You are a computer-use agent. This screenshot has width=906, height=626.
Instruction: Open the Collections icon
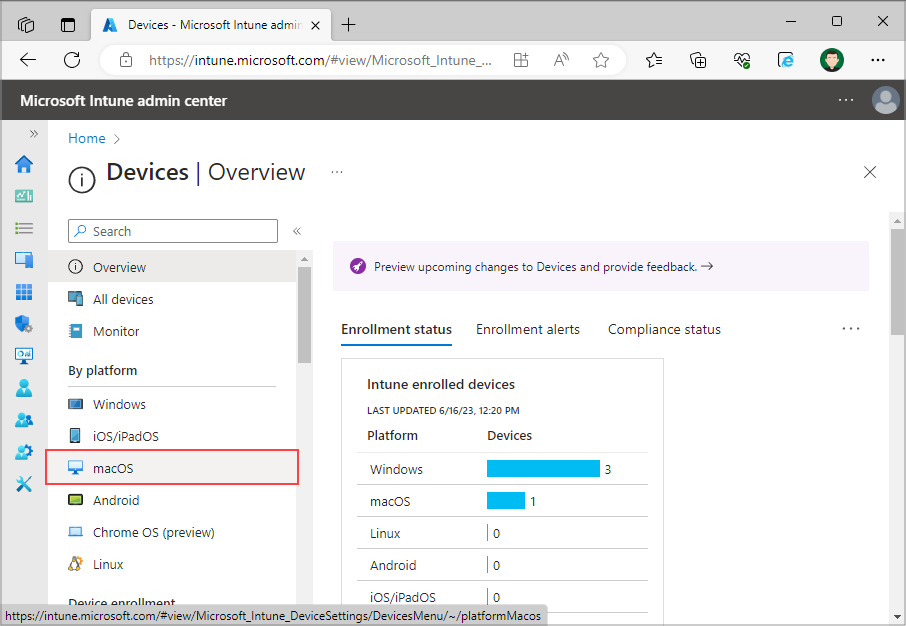point(698,60)
